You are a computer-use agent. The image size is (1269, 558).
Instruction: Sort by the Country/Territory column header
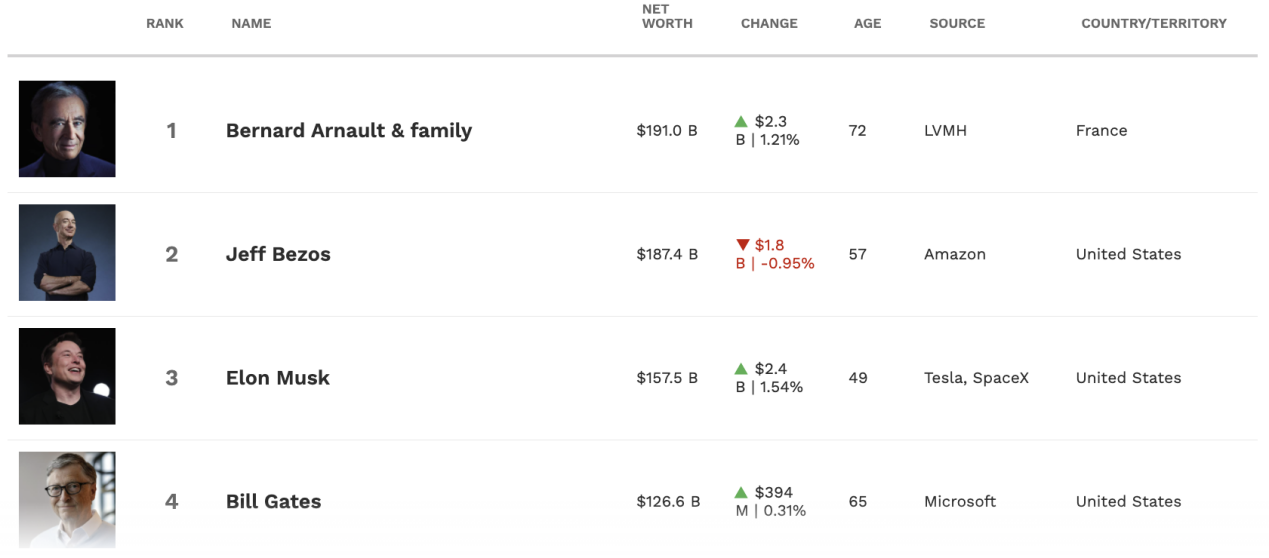click(x=1154, y=23)
